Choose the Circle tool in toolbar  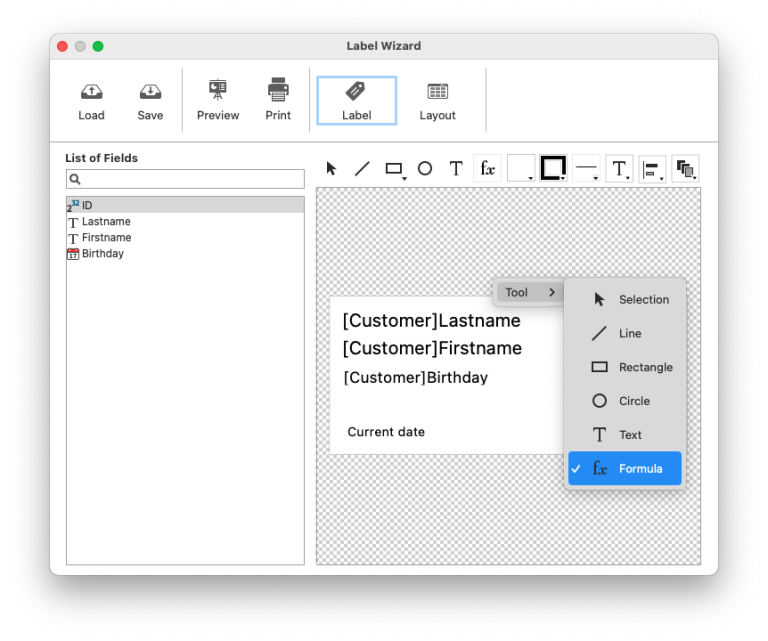click(425, 169)
